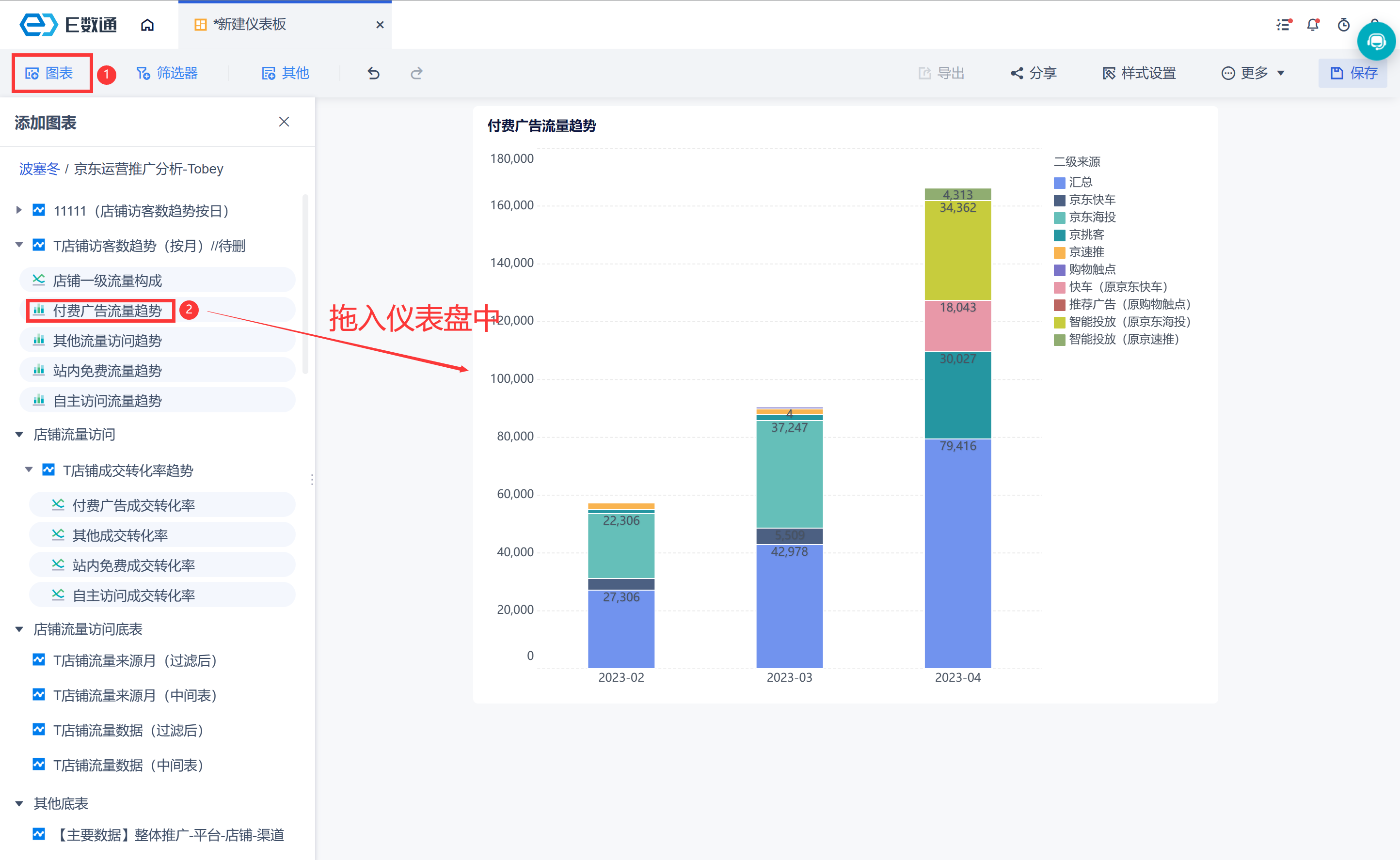Click the 智能投放(原京东海投) color swatch

(x=1059, y=323)
